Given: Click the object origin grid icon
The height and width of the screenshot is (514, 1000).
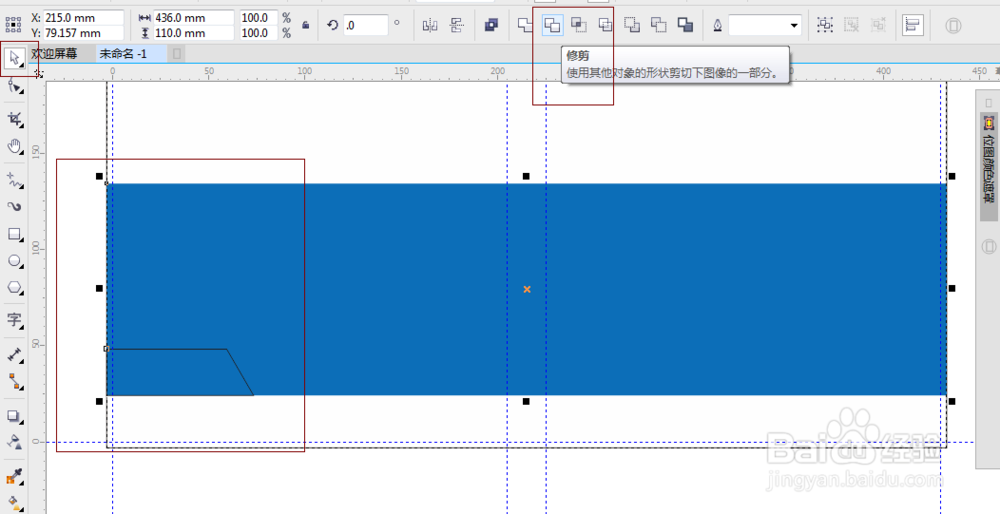Looking at the screenshot, I should pos(13,25).
